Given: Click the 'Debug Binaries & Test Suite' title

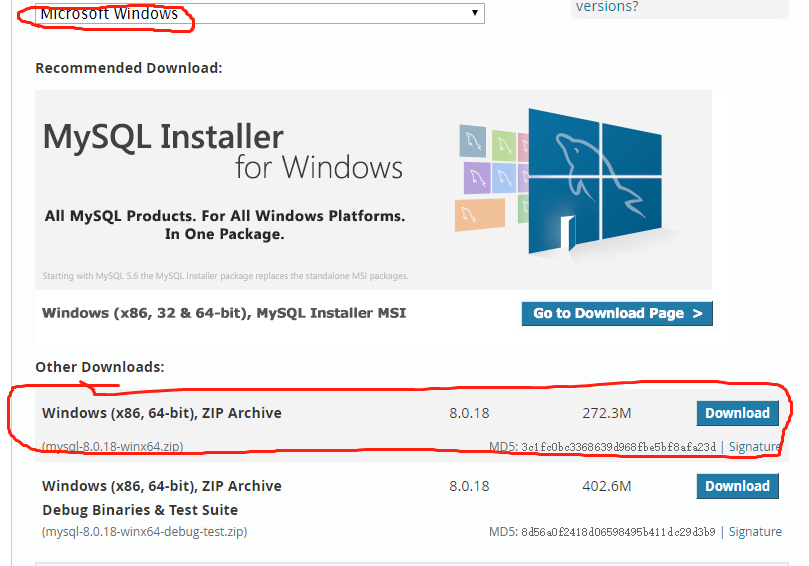Looking at the screenshot, I should click(140, 510).
